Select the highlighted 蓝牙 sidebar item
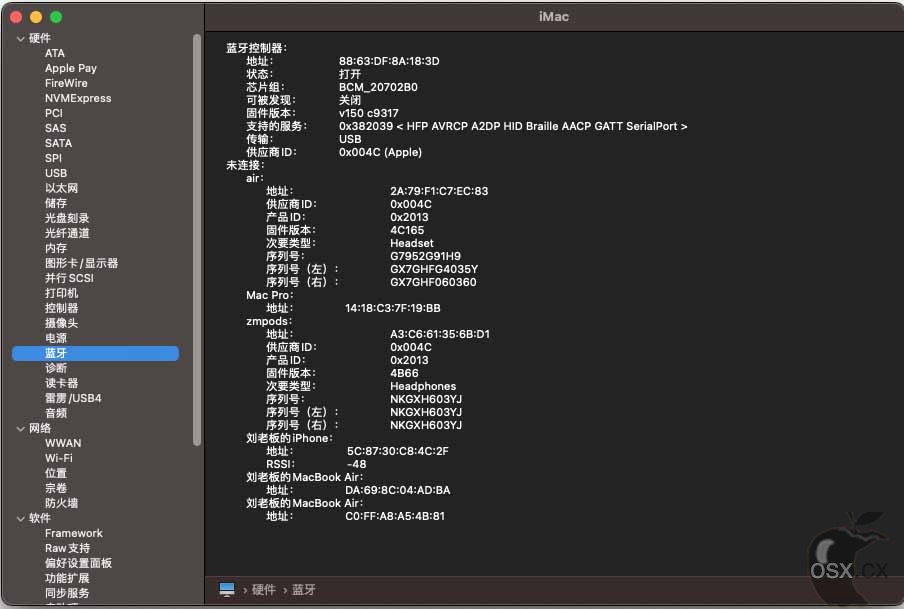This screenshot has height=609, width=904. pos(96,353)
